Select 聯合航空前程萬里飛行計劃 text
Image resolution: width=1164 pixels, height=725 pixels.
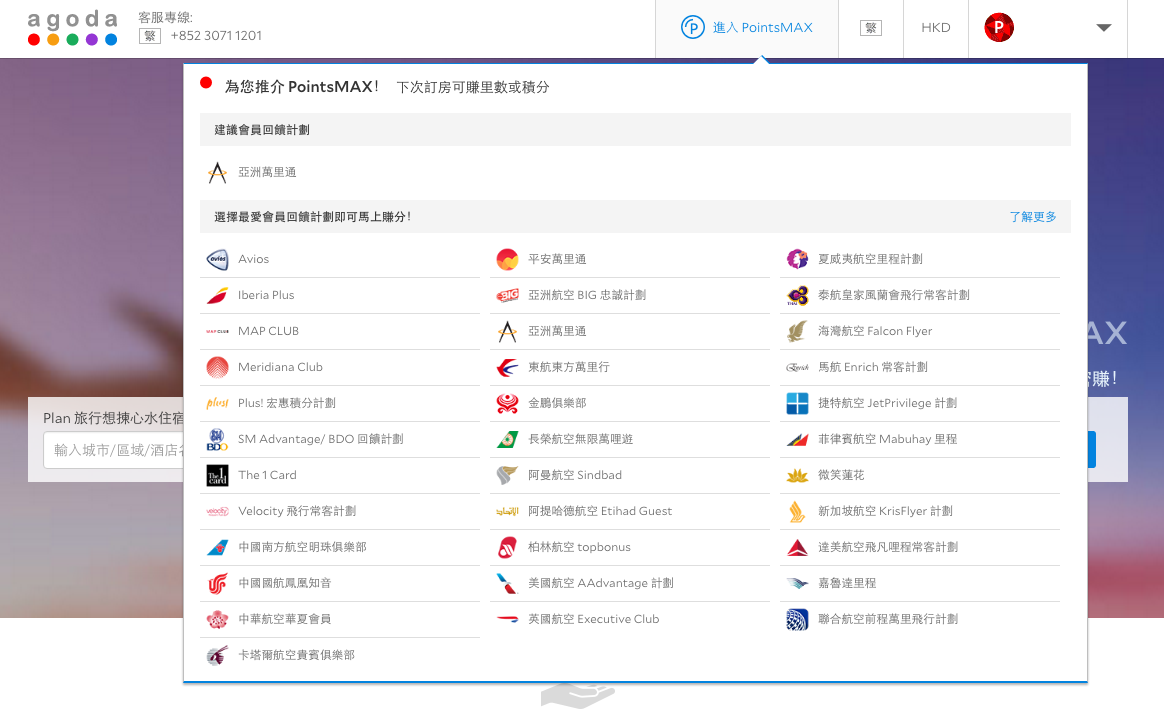(x=888, y=619)
